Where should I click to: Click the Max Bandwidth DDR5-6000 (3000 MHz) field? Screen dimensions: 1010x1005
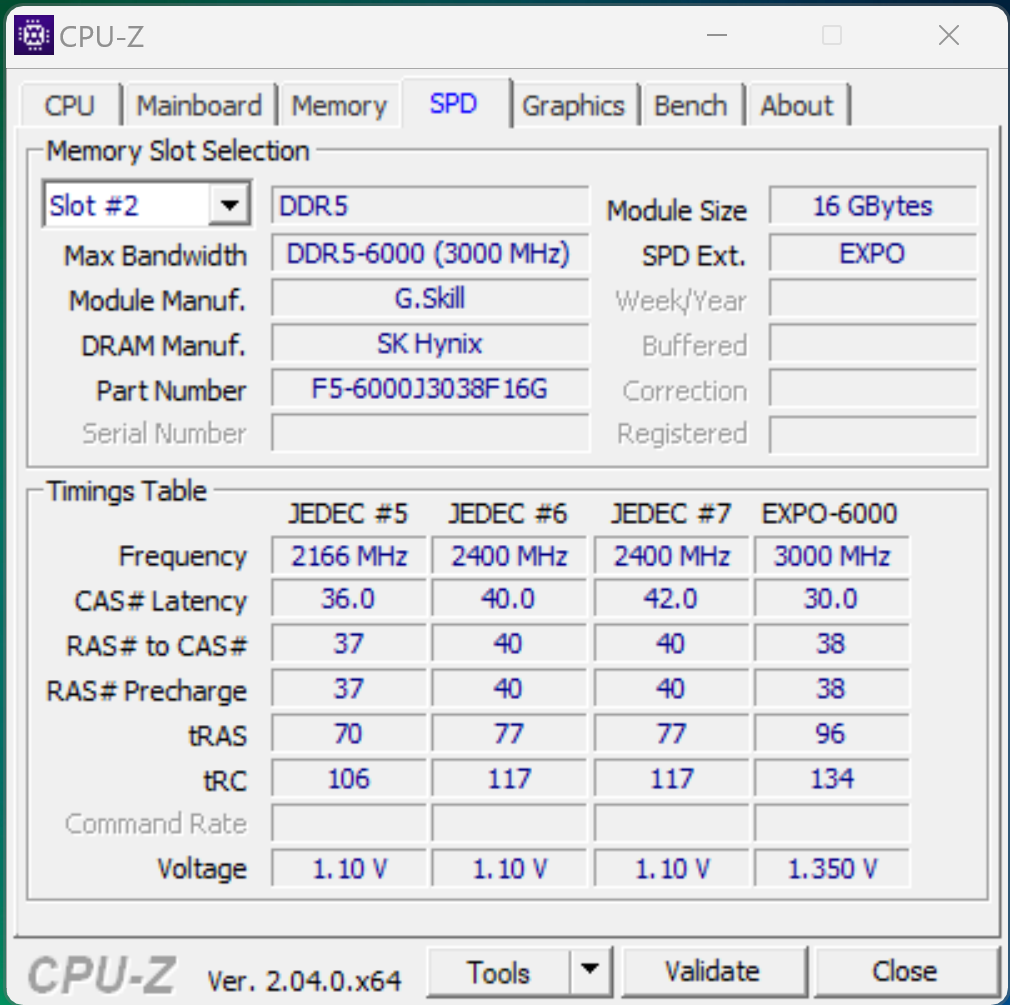click(430, 253)
